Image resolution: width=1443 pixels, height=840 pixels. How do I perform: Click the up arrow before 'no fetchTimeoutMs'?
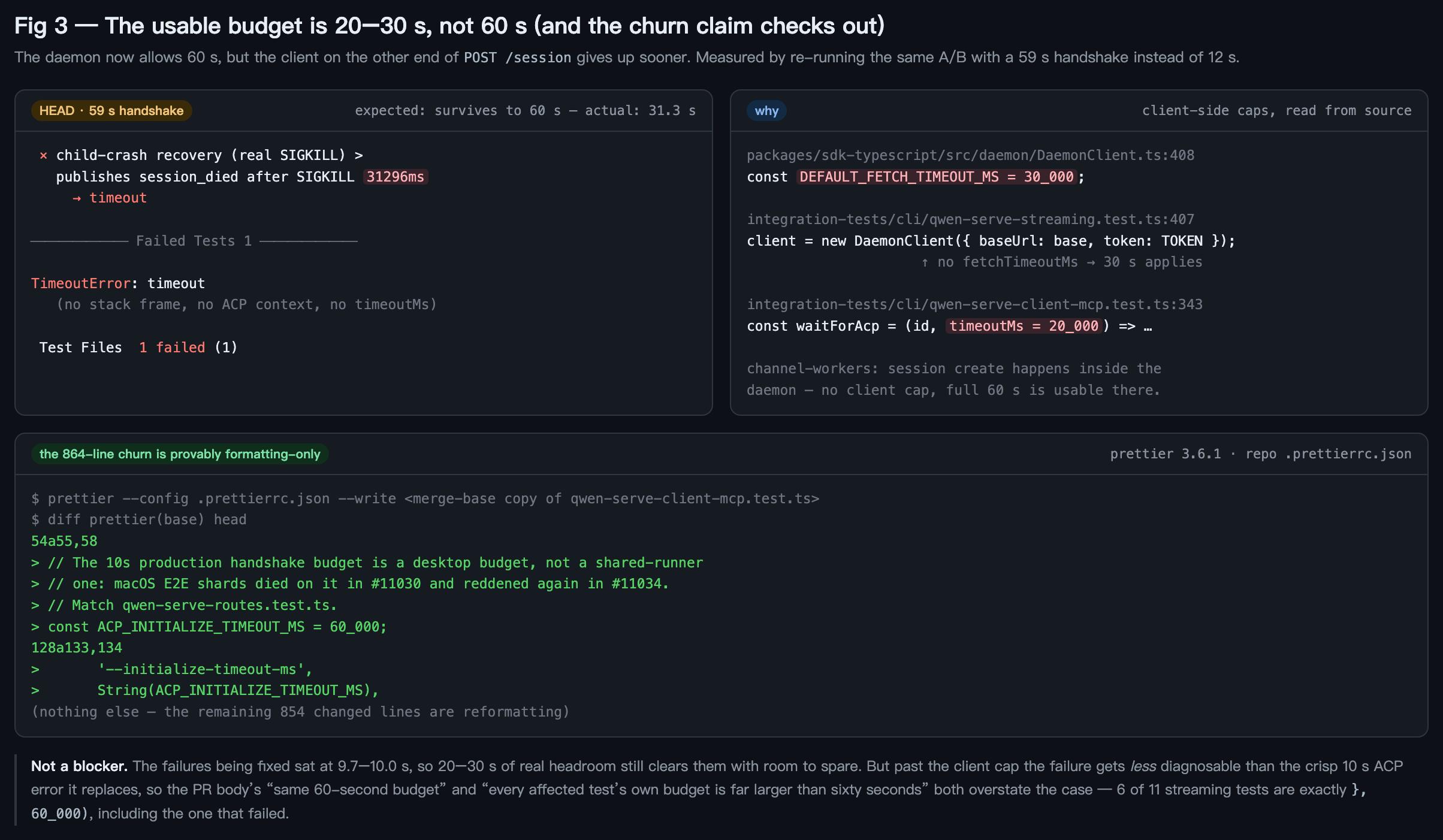click(x=925, y=262)
